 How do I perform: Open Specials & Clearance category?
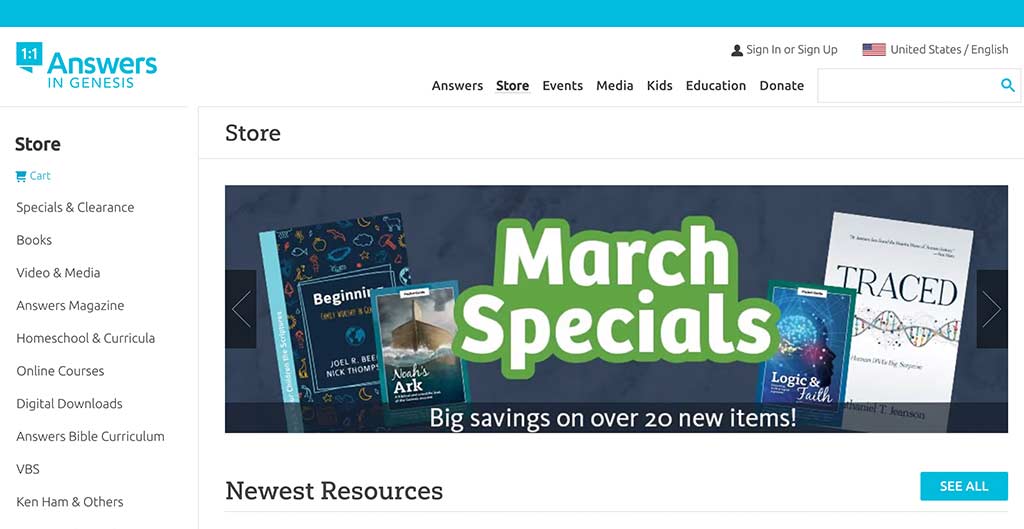(75, 207)
